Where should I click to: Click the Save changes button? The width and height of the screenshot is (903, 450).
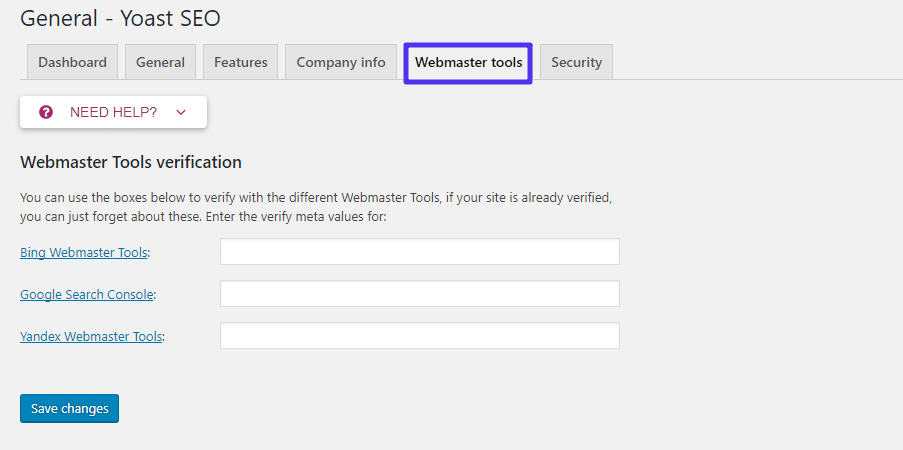click(x=70, y=409)
